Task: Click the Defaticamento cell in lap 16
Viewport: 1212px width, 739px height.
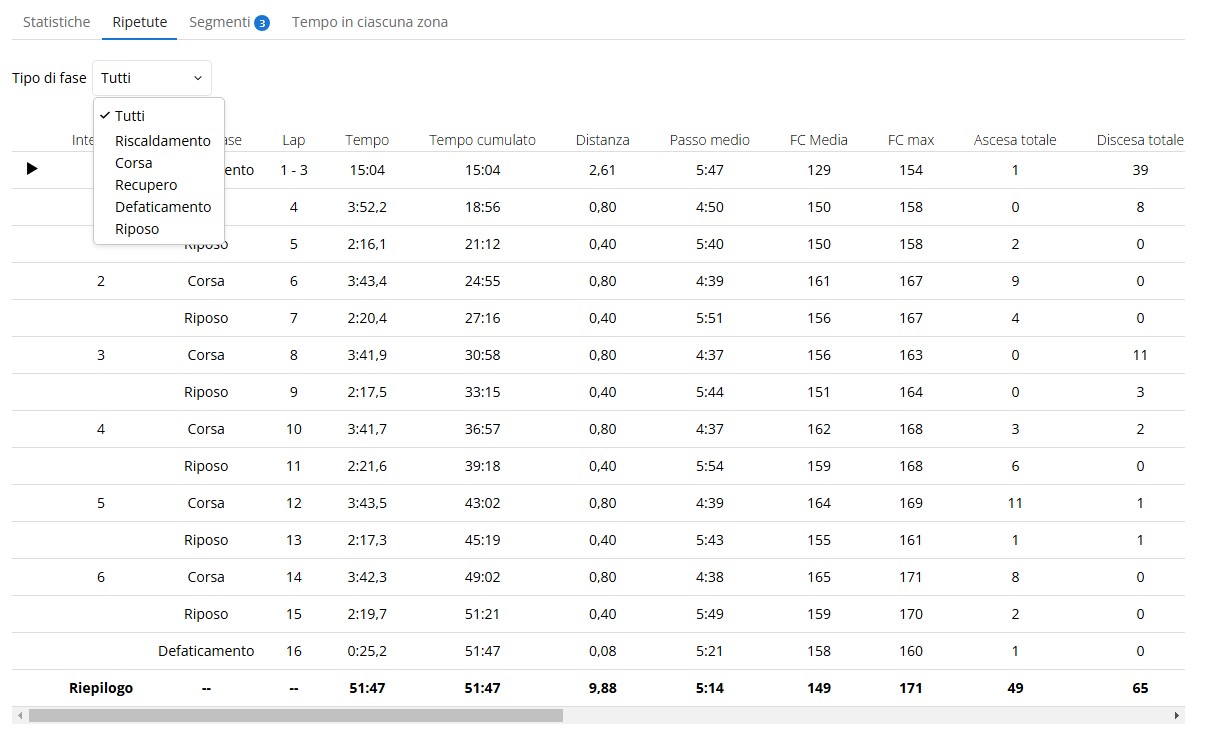Action: 206,651
